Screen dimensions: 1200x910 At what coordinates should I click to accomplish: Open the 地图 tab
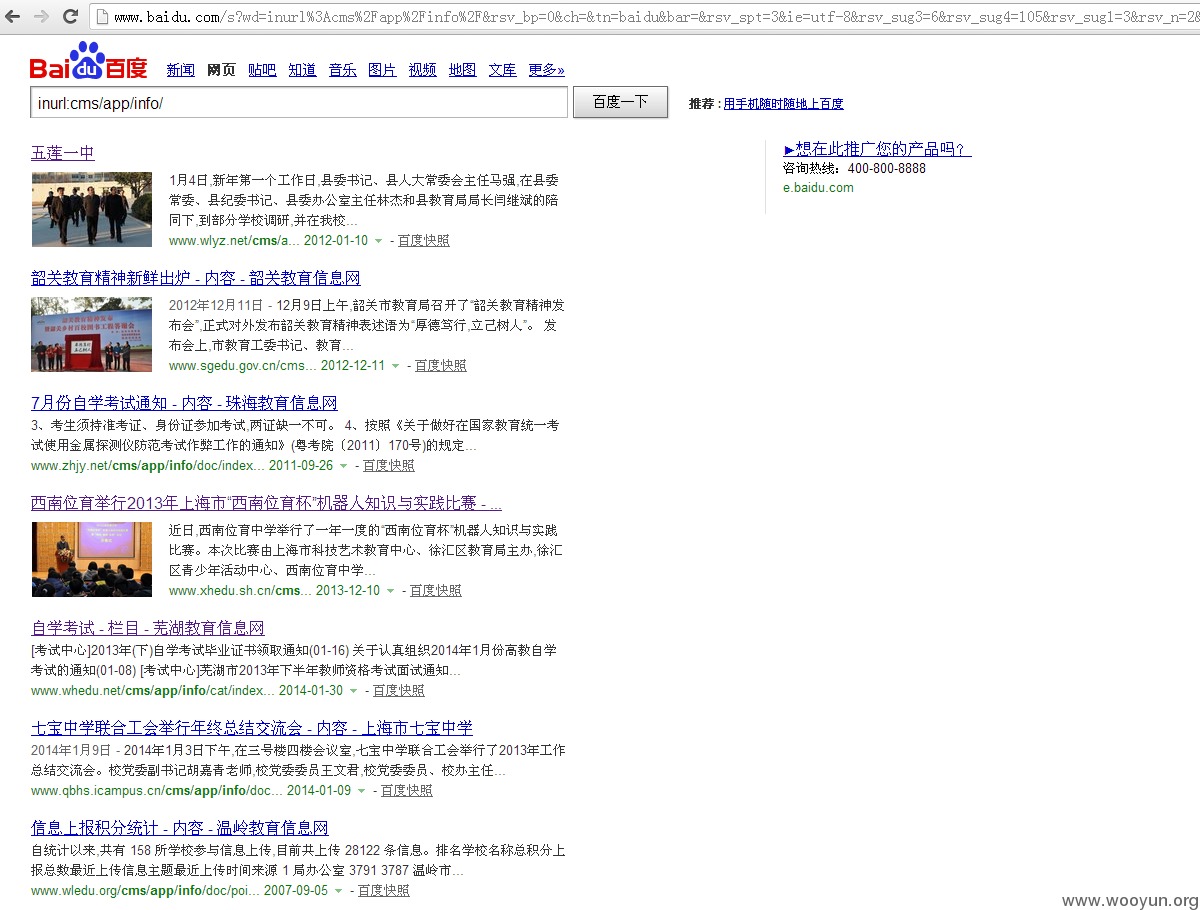462,70
